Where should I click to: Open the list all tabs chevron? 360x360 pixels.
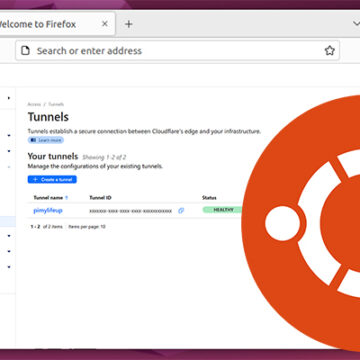click(356, 24)
